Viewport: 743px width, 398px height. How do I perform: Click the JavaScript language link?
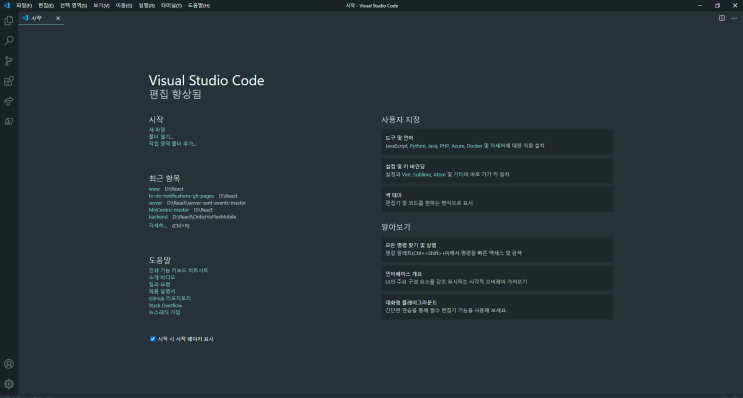(x=397, y=146)
